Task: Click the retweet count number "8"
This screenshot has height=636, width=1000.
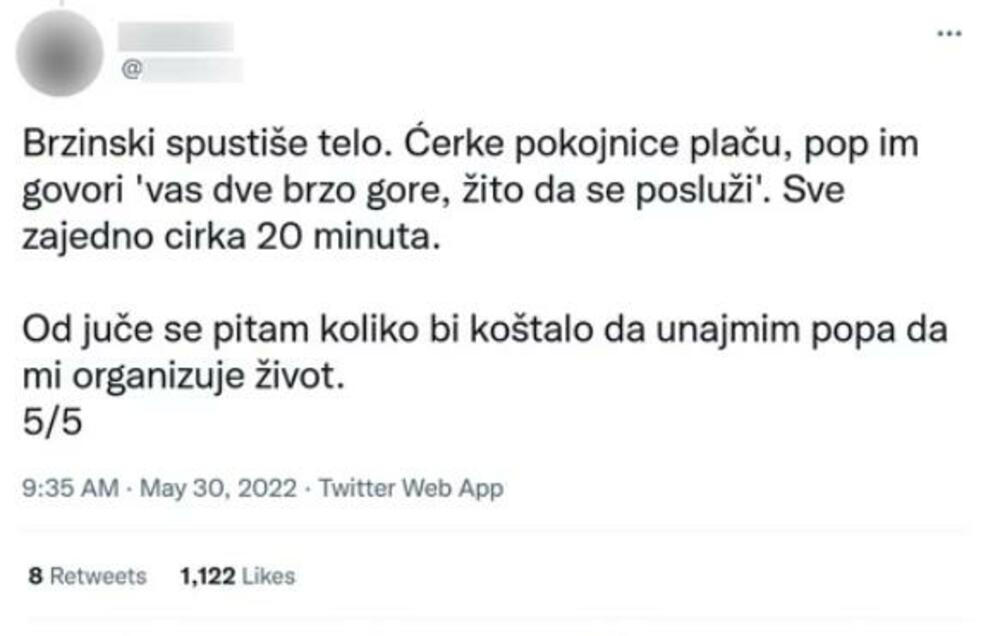Action: [34, 576]
